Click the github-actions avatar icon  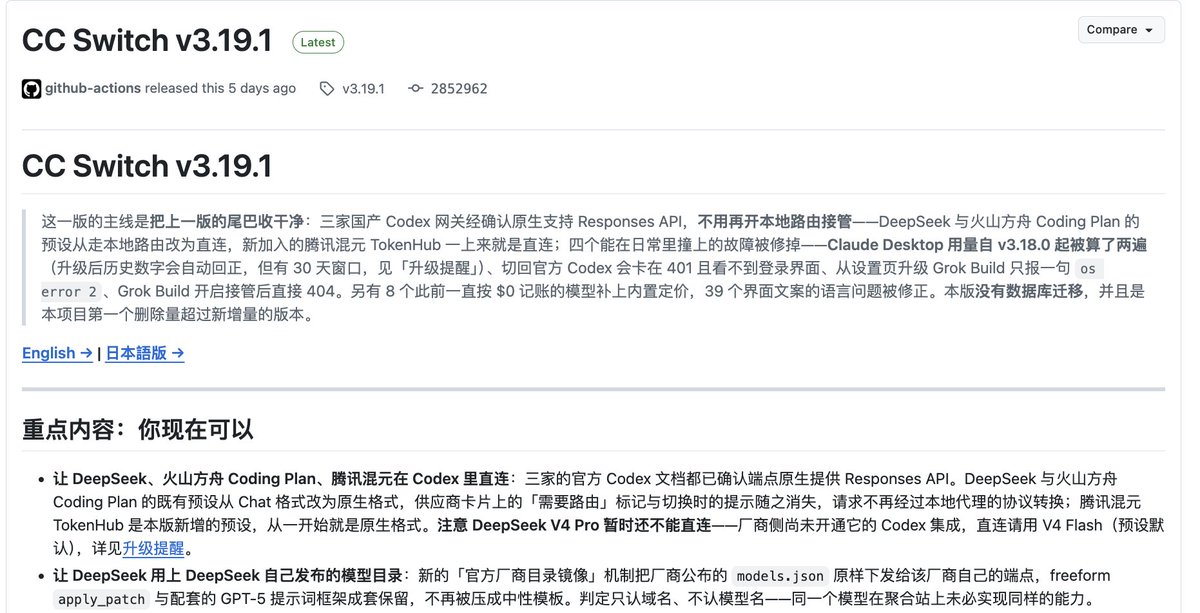click(31, 88)
